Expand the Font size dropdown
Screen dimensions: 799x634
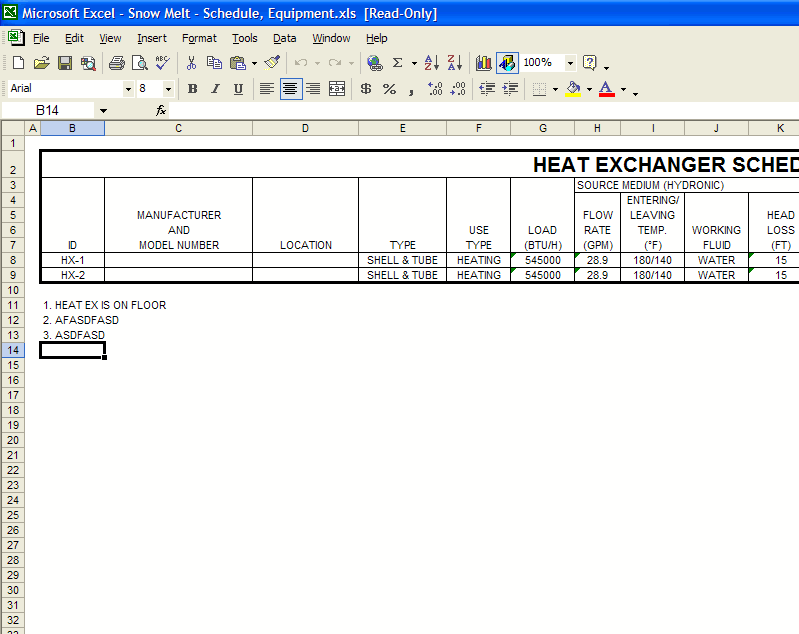pos(168,89)
